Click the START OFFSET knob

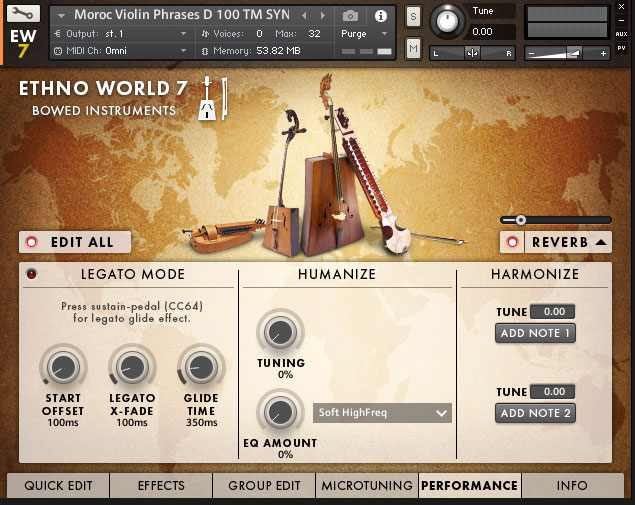point(63,367)
